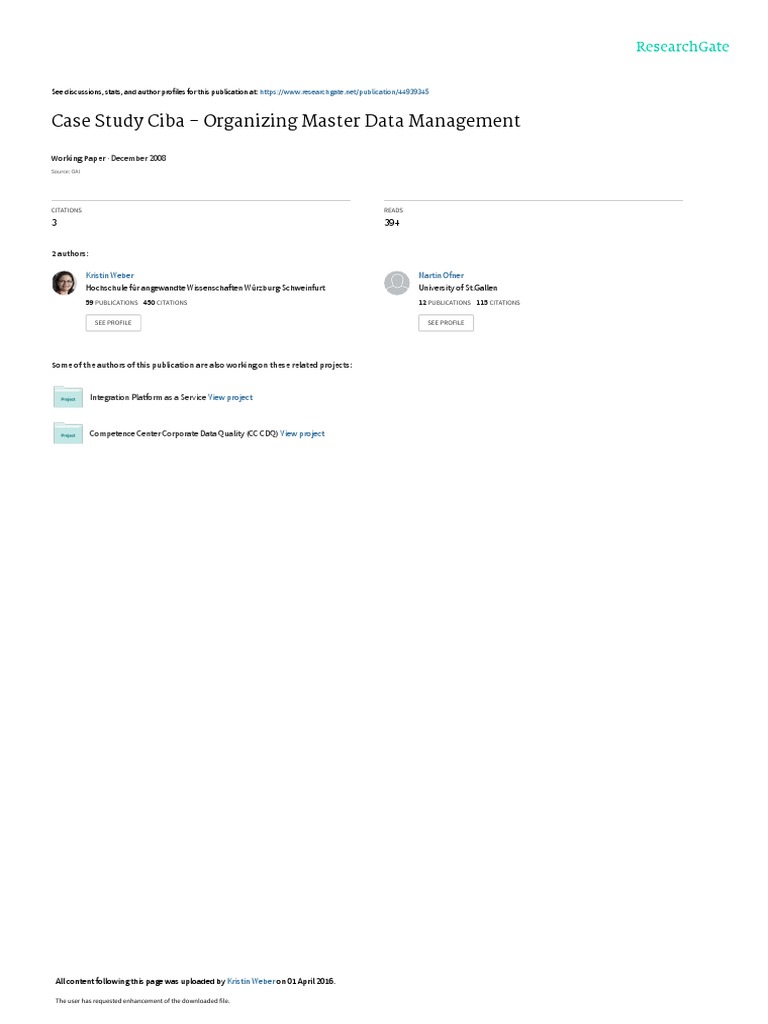This screenshot has height=1024, width=768.
Task: Click the citations count 3
Action: [54, 223]
